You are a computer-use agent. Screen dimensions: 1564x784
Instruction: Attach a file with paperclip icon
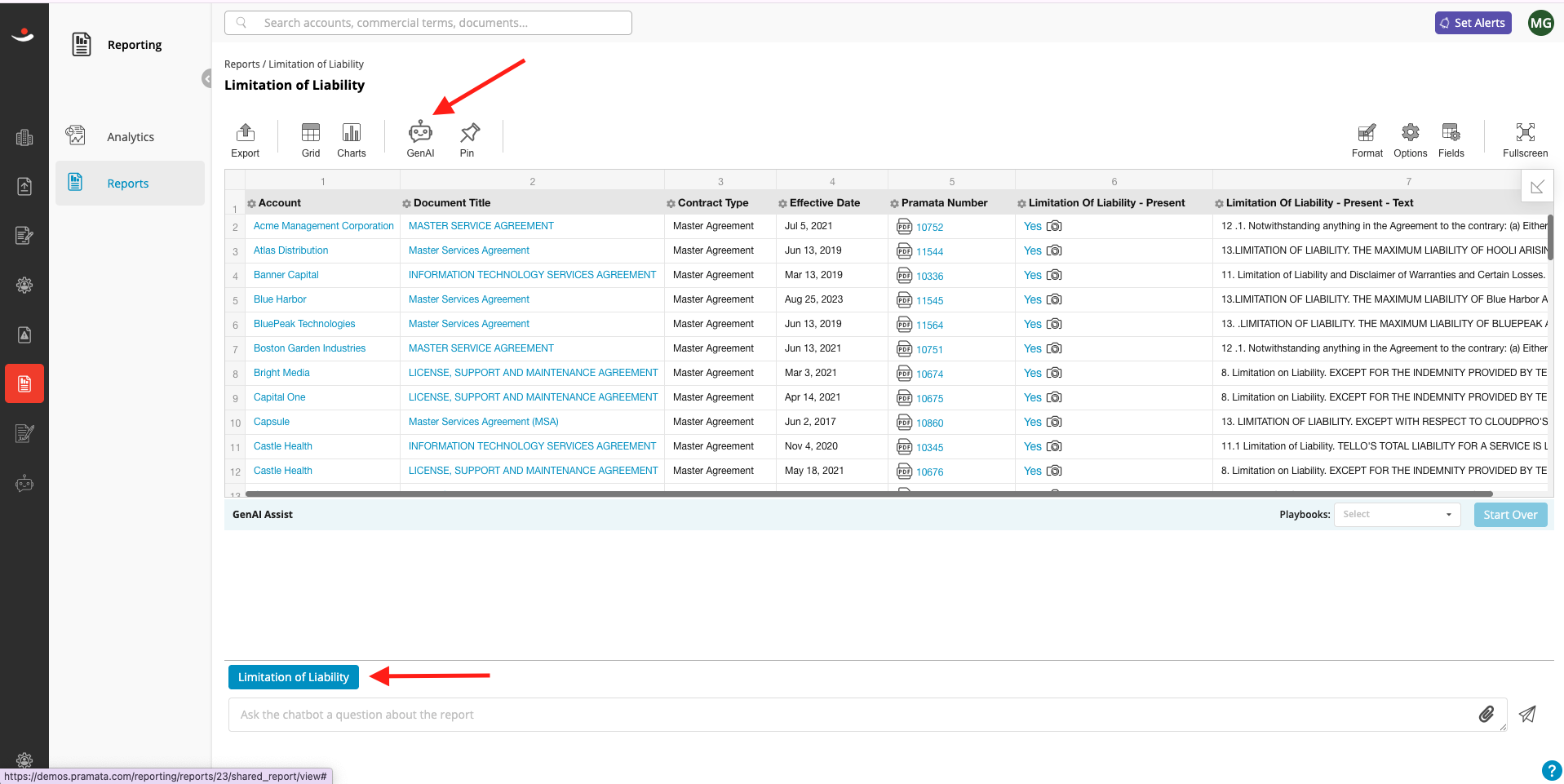coord(1486,714)
